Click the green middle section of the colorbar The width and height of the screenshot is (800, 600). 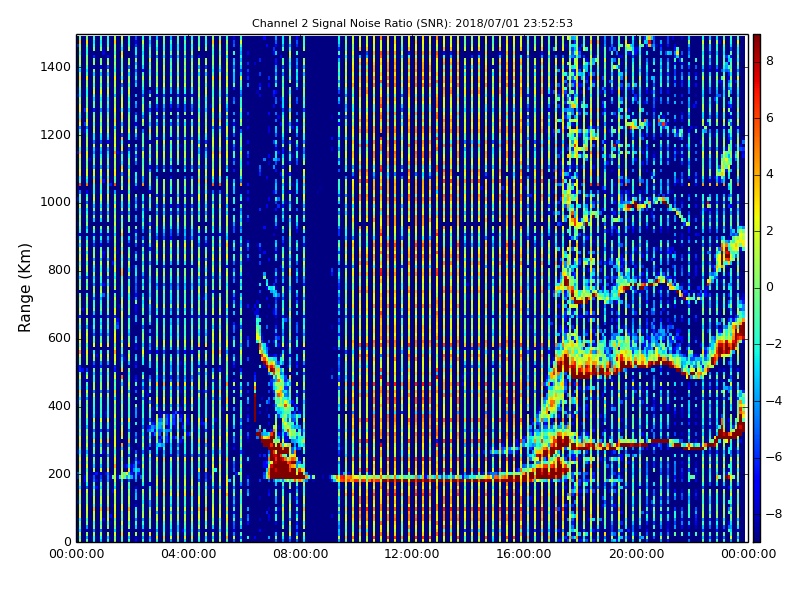coord(757,288)
